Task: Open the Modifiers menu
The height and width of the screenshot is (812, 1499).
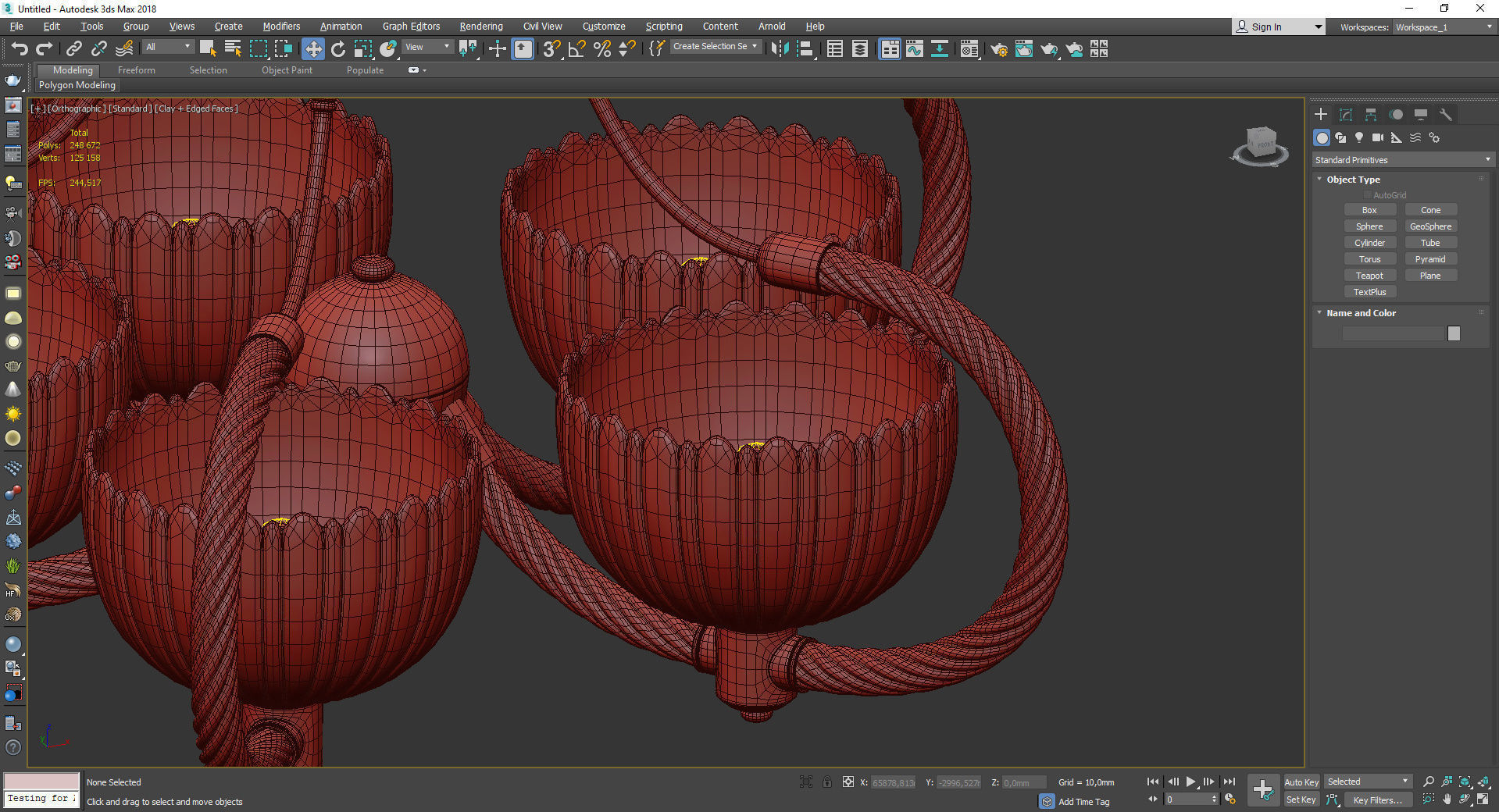Action: click(281, 27)
